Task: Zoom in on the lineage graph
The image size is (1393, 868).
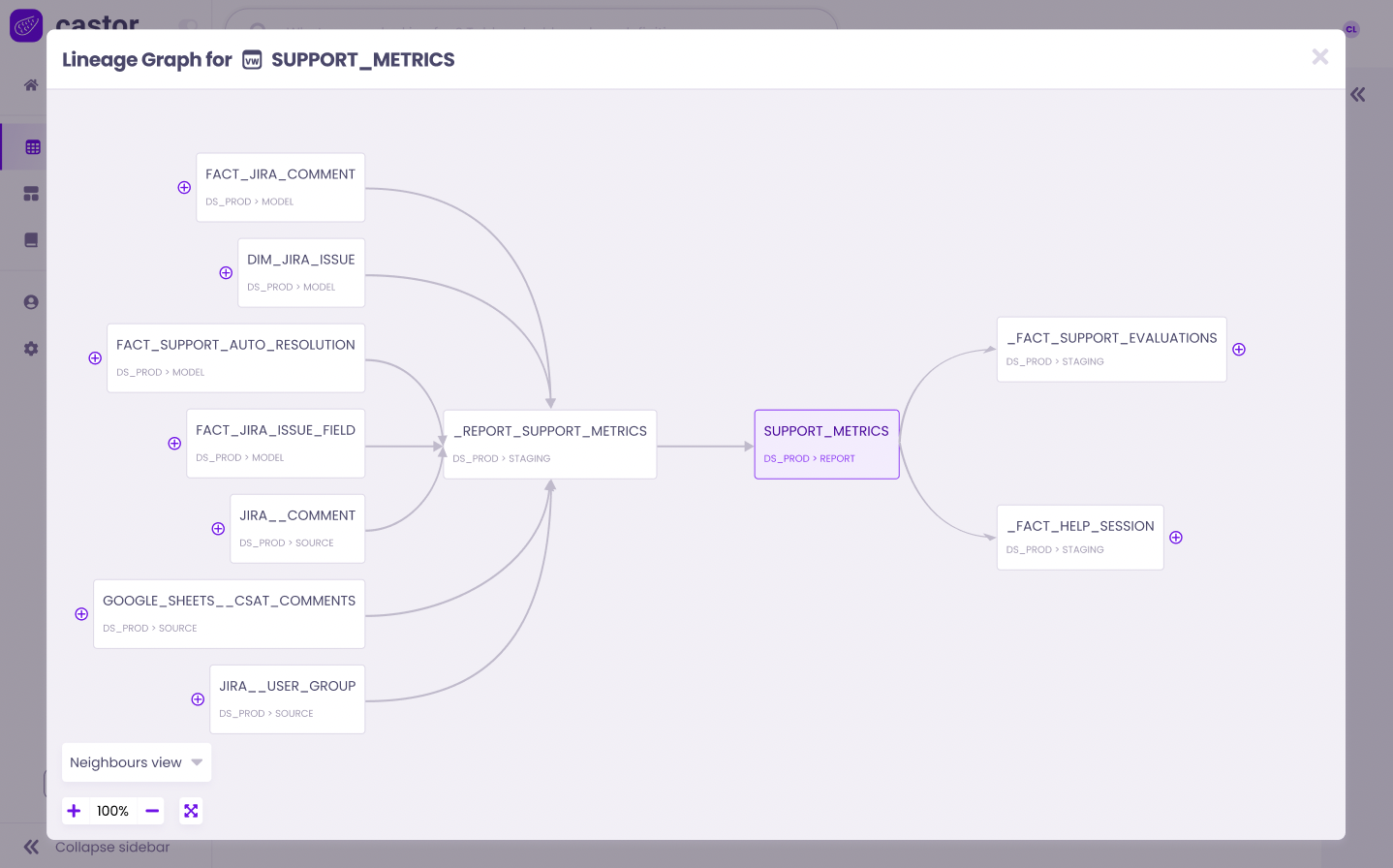Action: [x=74, y=811]
